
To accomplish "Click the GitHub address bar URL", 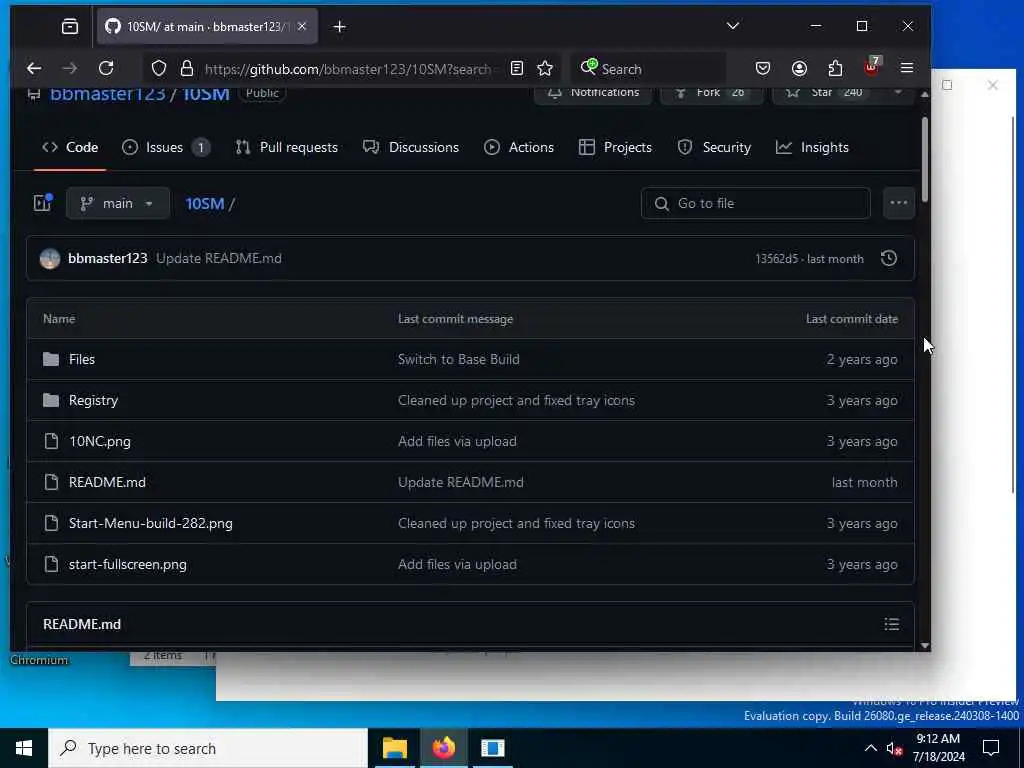I will 347,69.
